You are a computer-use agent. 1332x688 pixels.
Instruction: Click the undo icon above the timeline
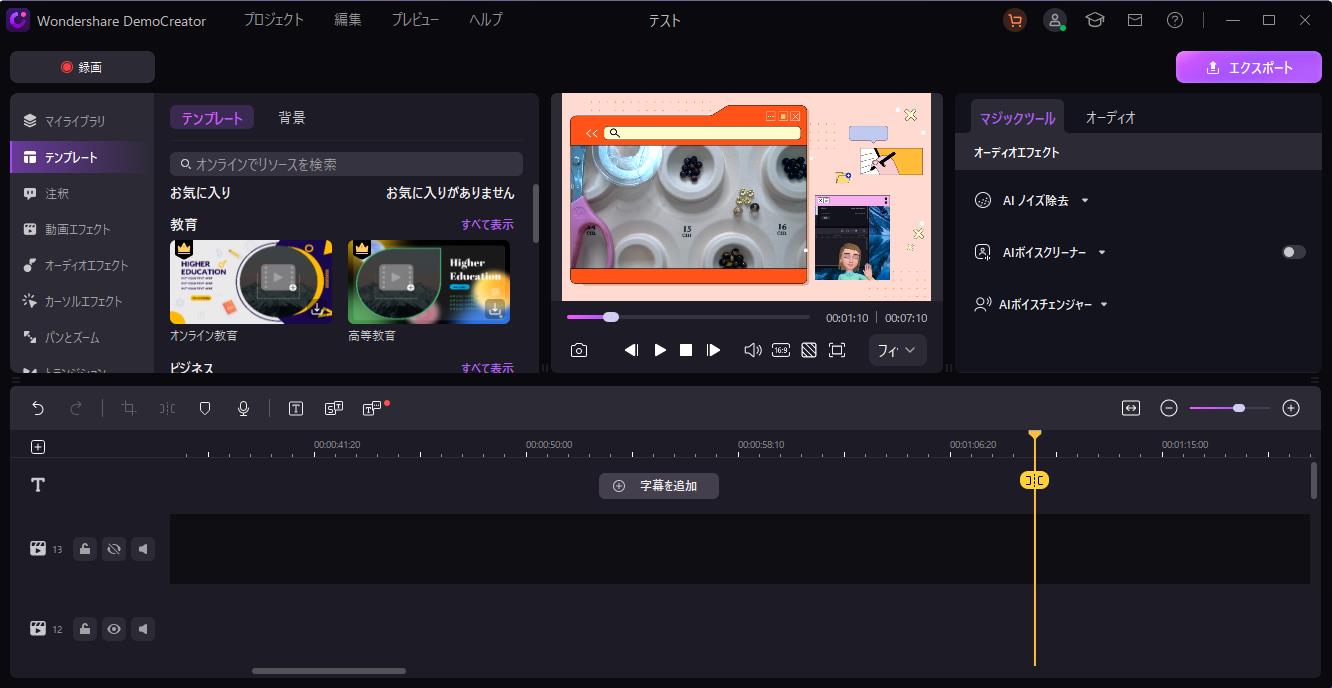pyautogui.click(x=38, y=408)
